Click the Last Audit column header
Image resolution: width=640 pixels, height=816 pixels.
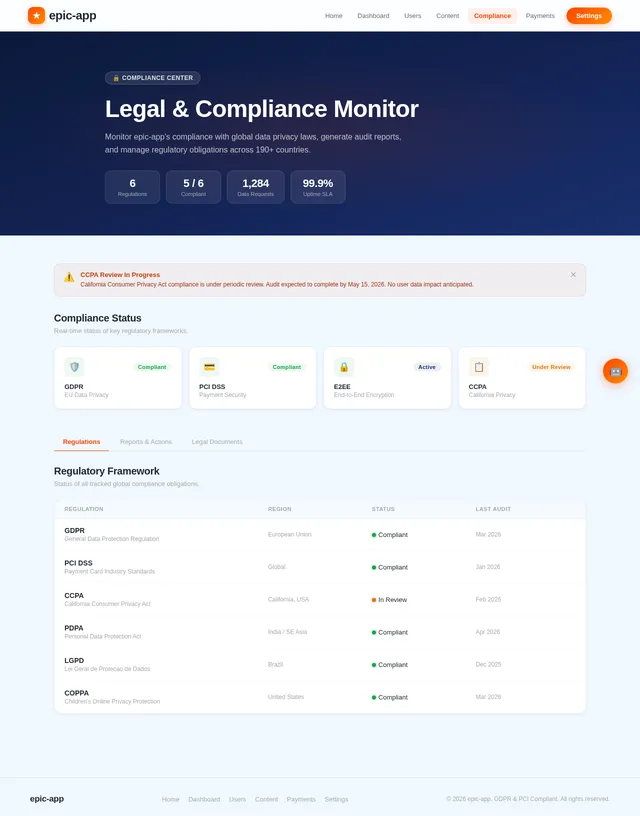coord(493,509)
